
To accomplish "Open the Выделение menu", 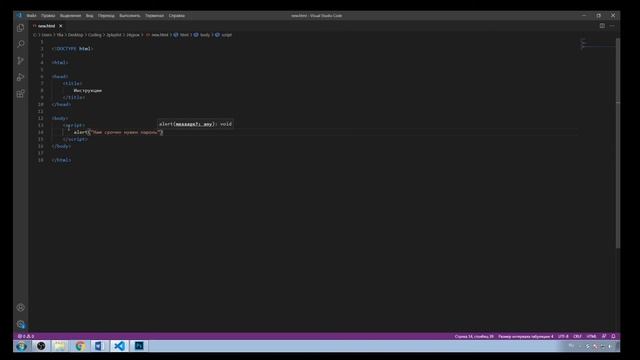I will click(x=70, y=16).
